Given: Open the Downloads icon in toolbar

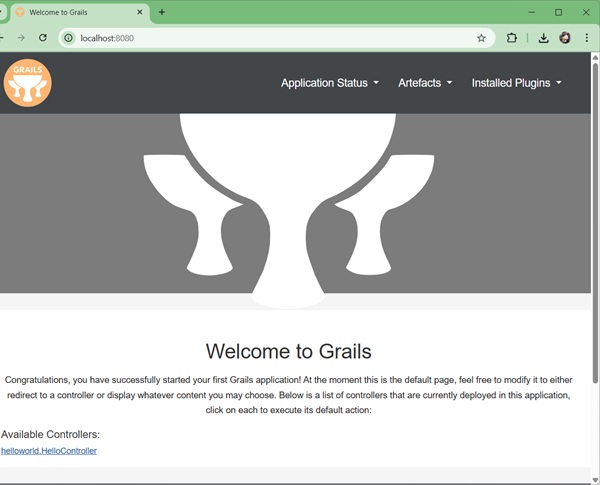Looking at the screenshot, I should coord(543,38).
